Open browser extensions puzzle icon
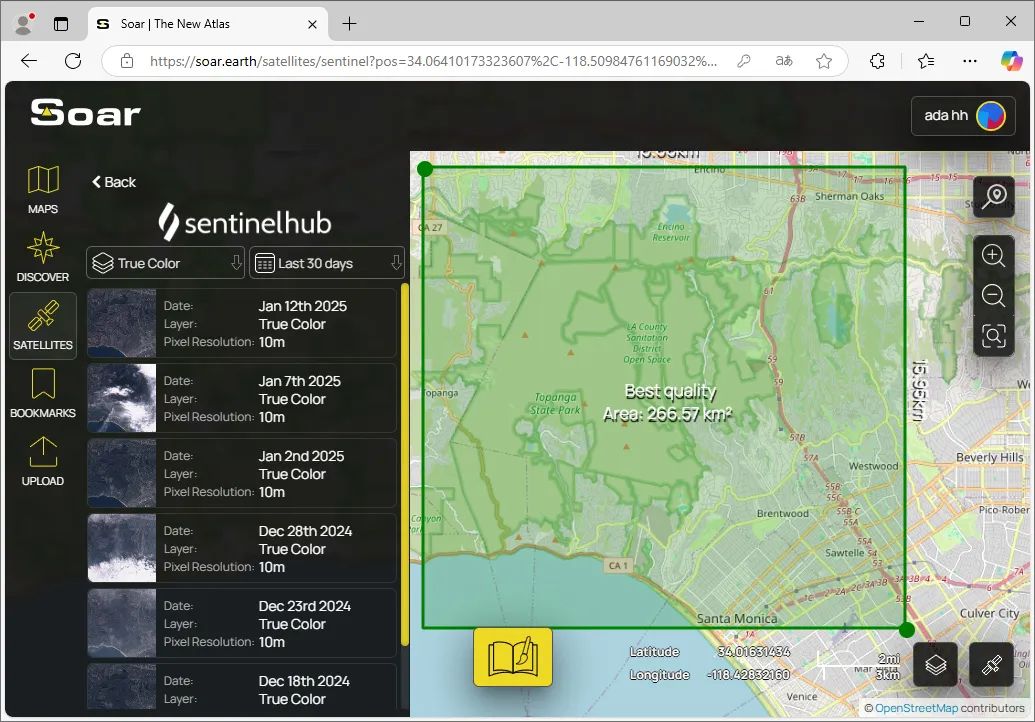This screenshot has width=1035, height=722. pyautogui.click(x=877, y=61)
